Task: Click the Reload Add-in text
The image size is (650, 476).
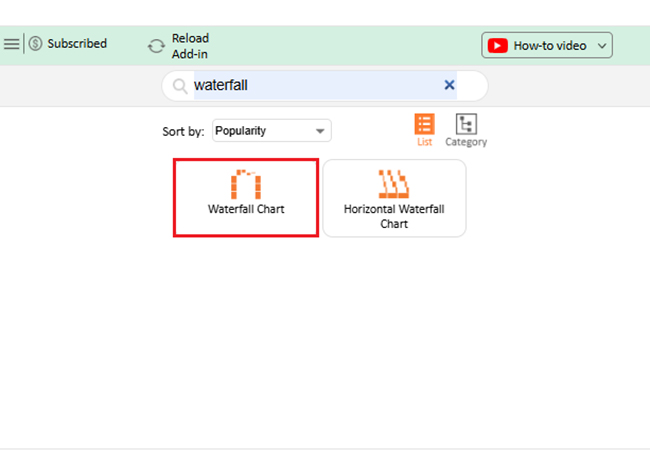Action: coord(190,46)
